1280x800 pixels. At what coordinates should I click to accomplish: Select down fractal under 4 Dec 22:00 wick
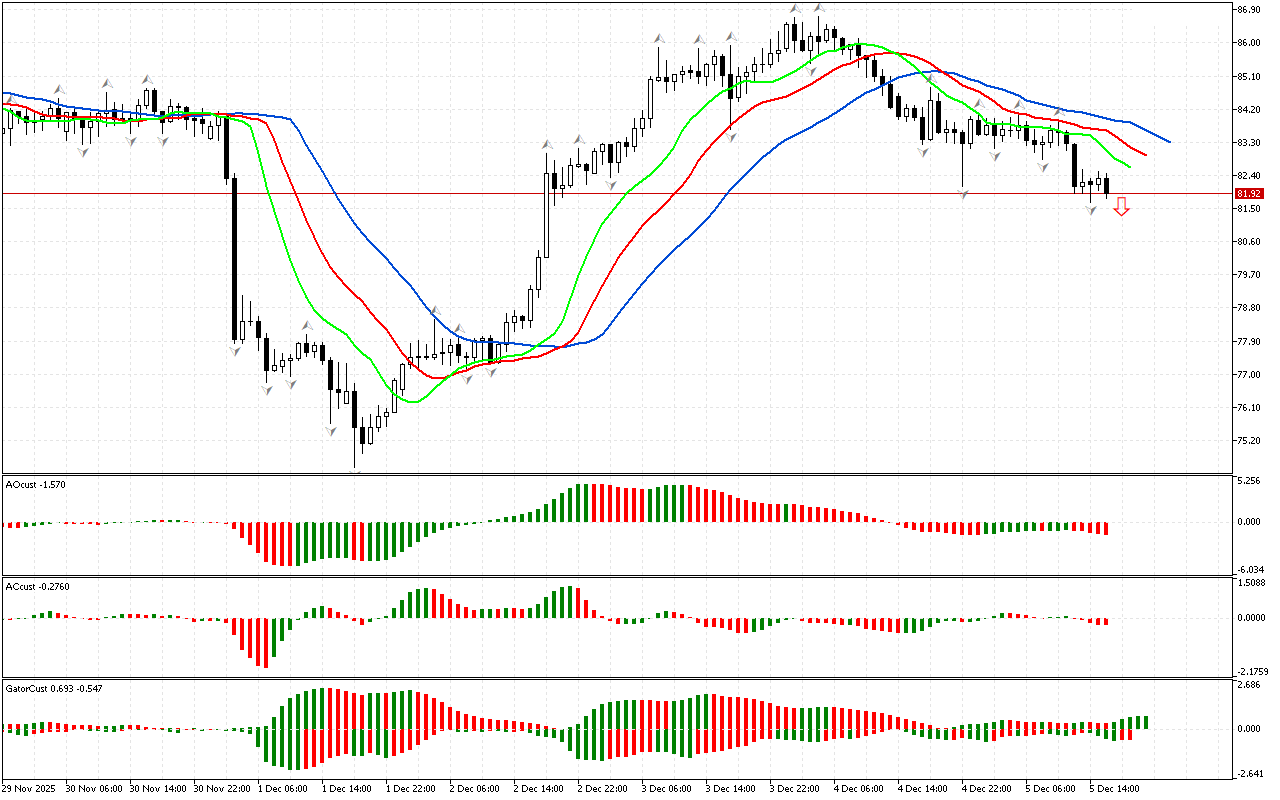pyautogui.click(x=963, y=192)
